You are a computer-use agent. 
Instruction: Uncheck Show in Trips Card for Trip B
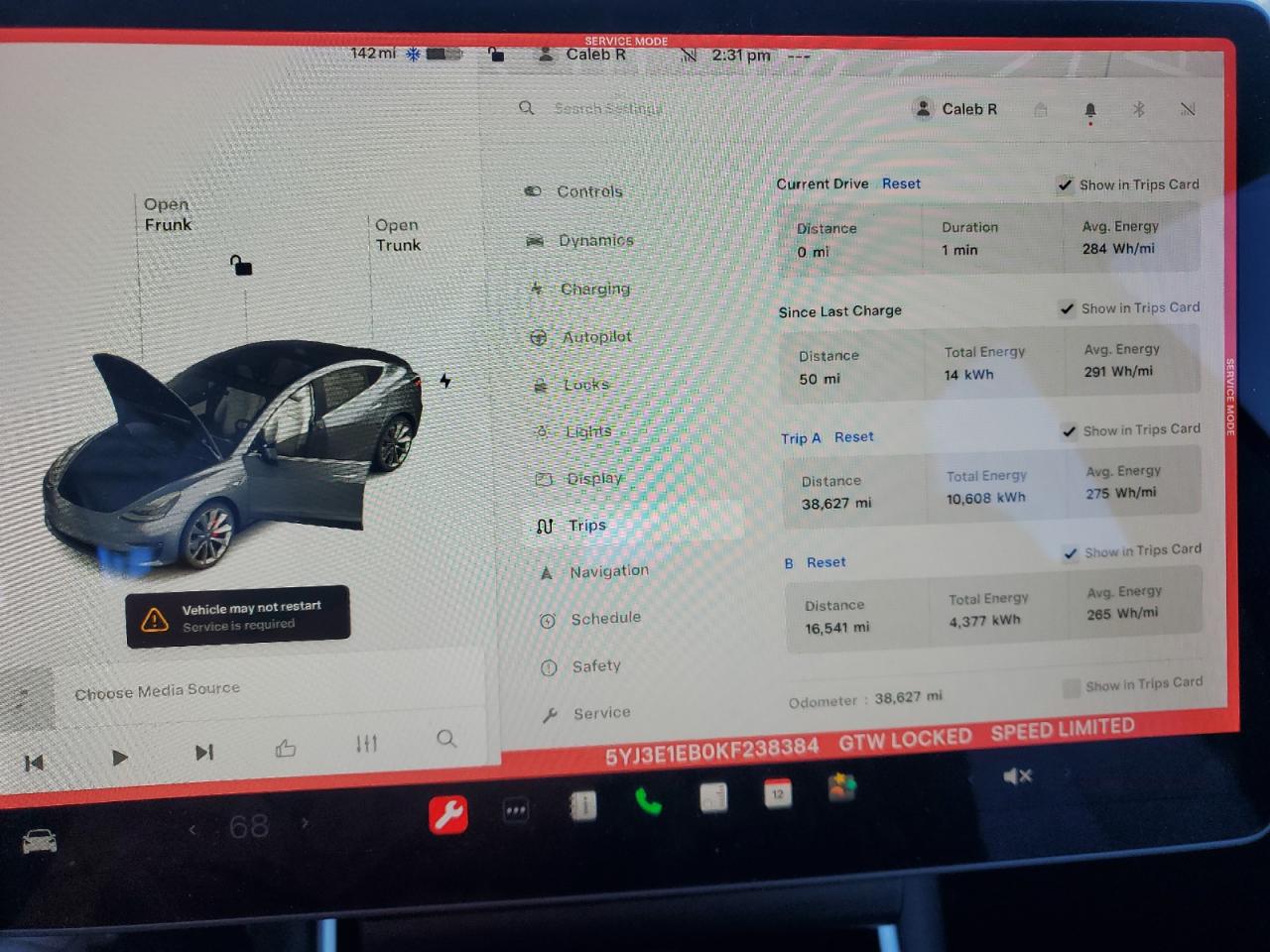coord(1071,552)
